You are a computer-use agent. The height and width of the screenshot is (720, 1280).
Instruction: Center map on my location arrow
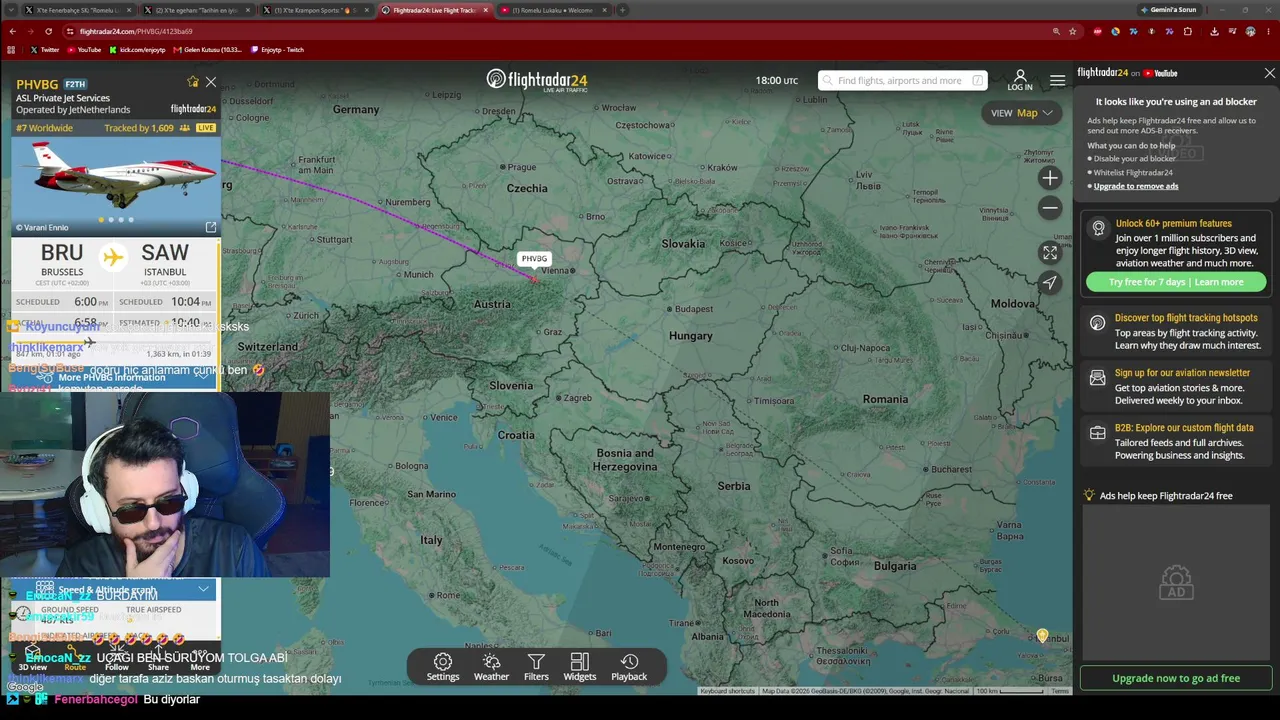tap(1049, 283)
